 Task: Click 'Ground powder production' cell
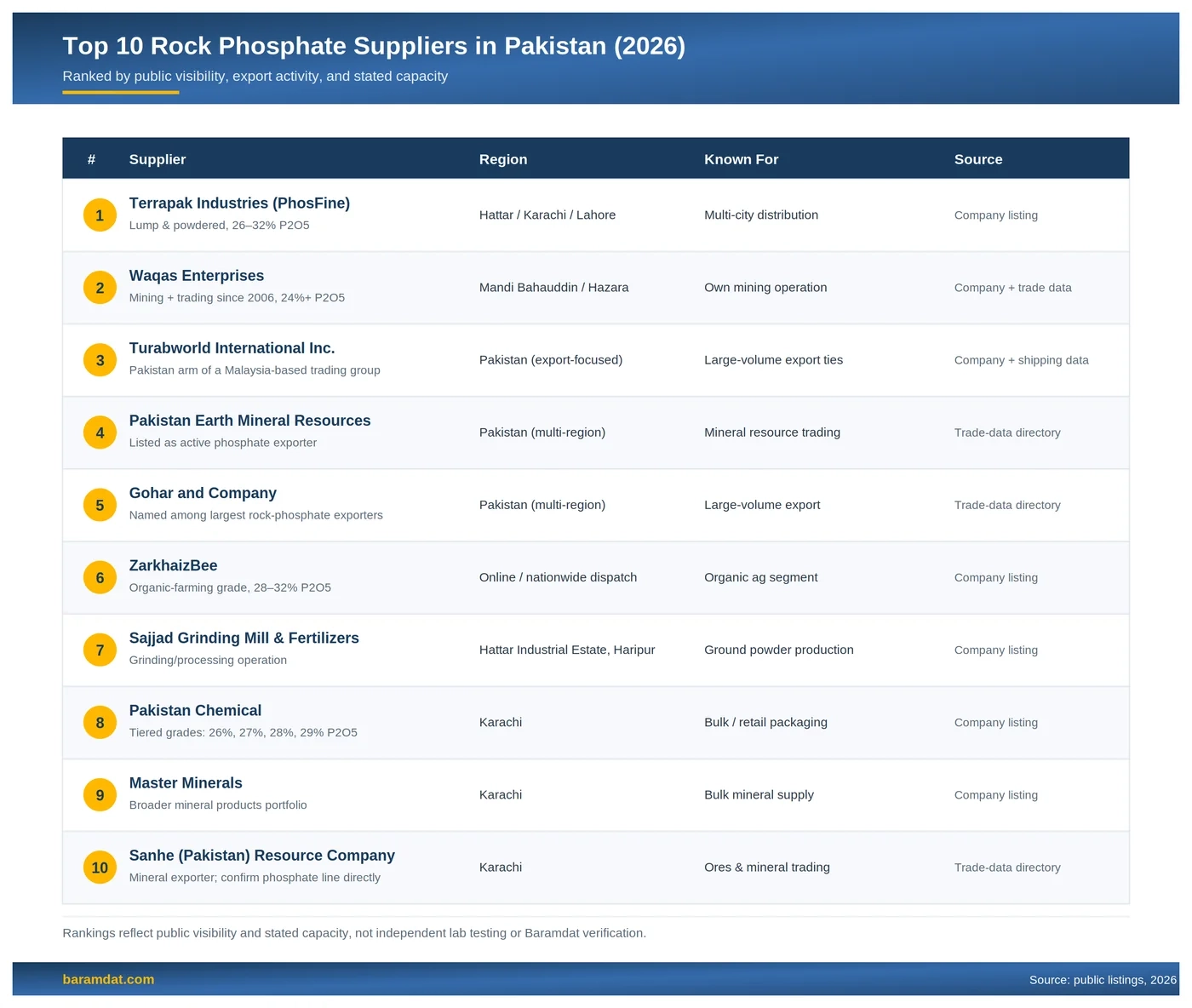(x=778, y=649)
